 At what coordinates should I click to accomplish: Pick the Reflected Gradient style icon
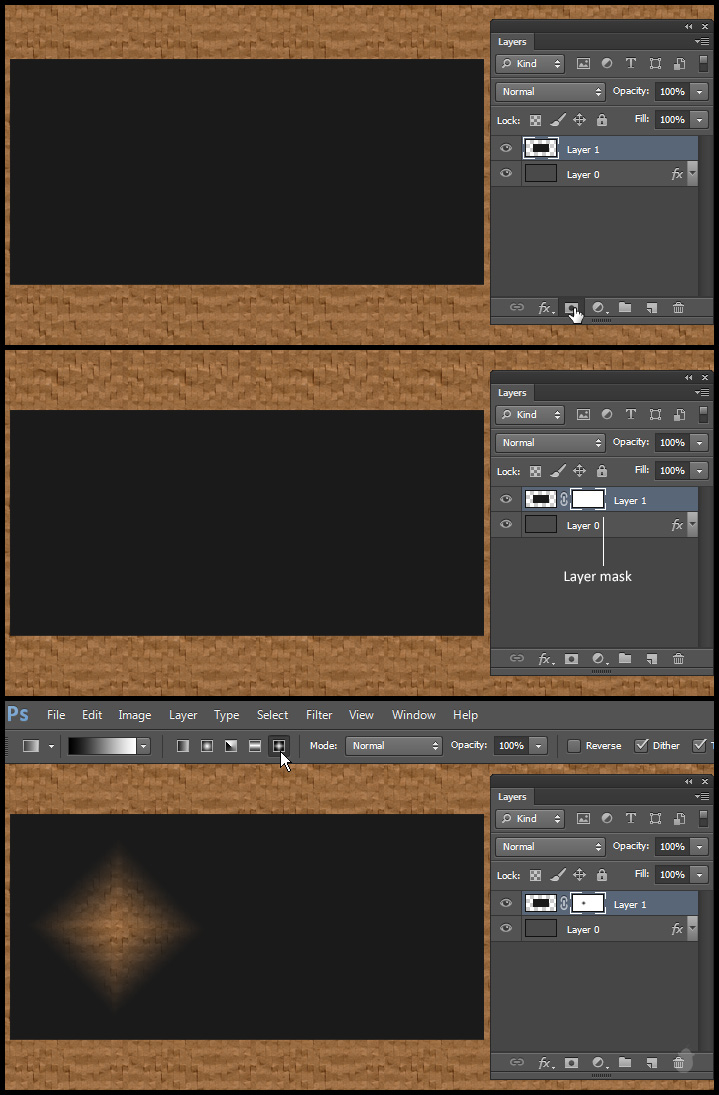click(255, 746)
